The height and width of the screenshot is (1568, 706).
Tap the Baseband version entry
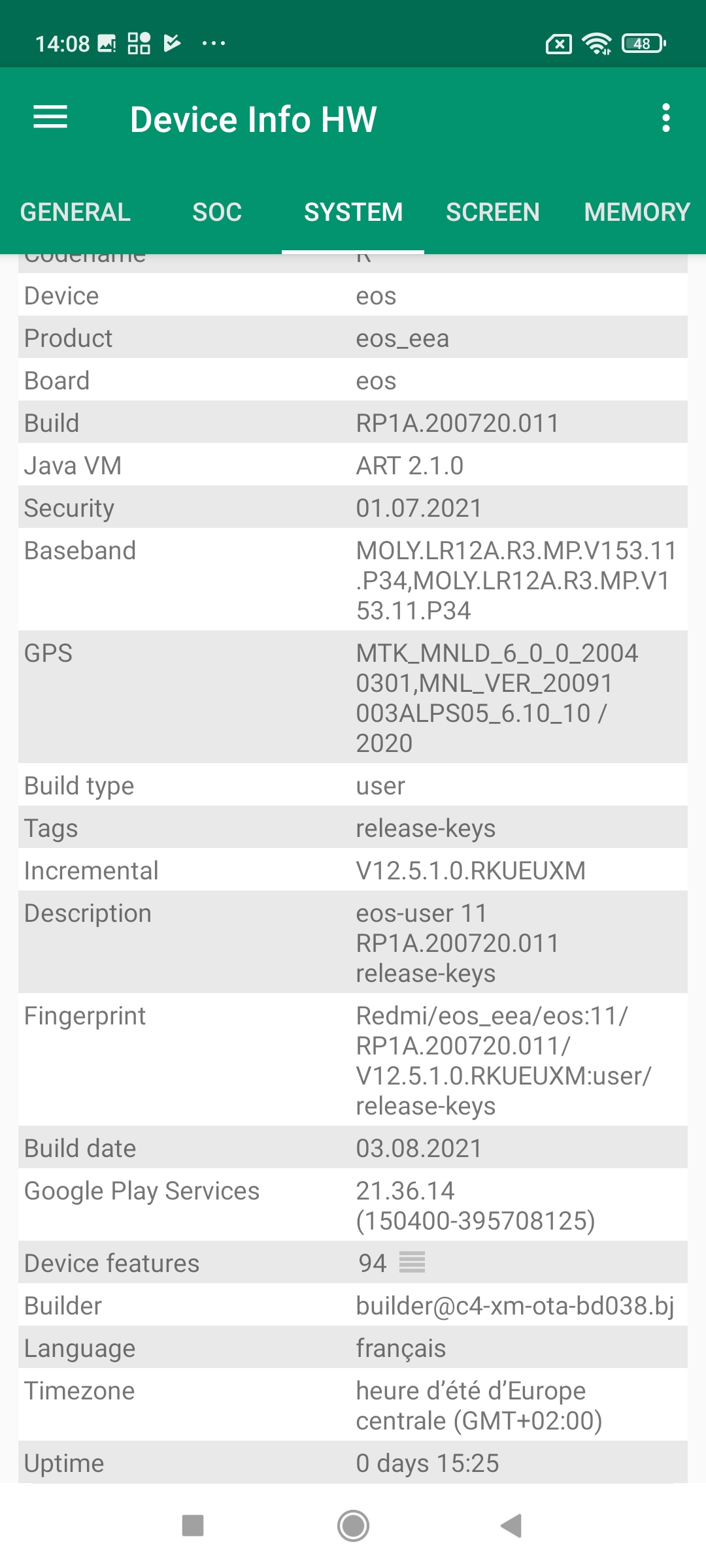tap(515, 580)
